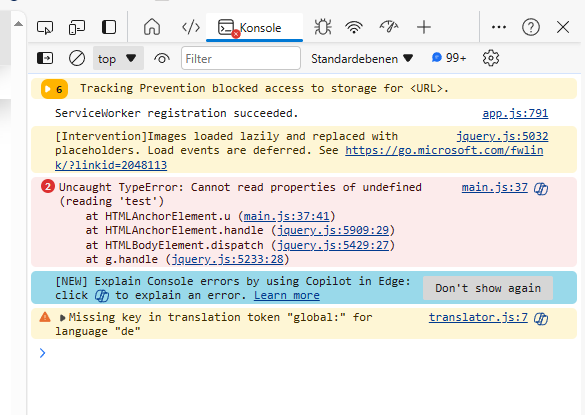This screenshot has width=585, height=415.
Task: Open DevTools help question mark
Action: [531, 27]
